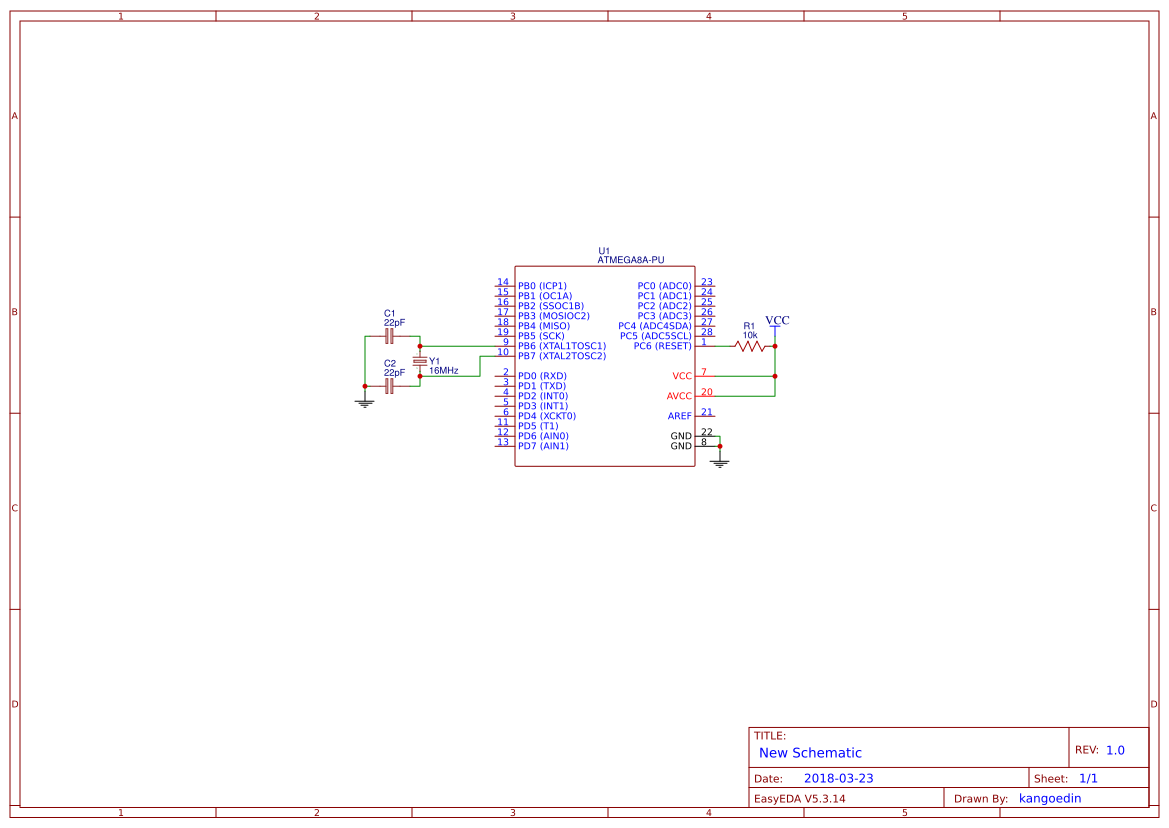Select resistor R1 10k symbol
The height and width of the screenshot is (828, 1169).
[749, 345]
